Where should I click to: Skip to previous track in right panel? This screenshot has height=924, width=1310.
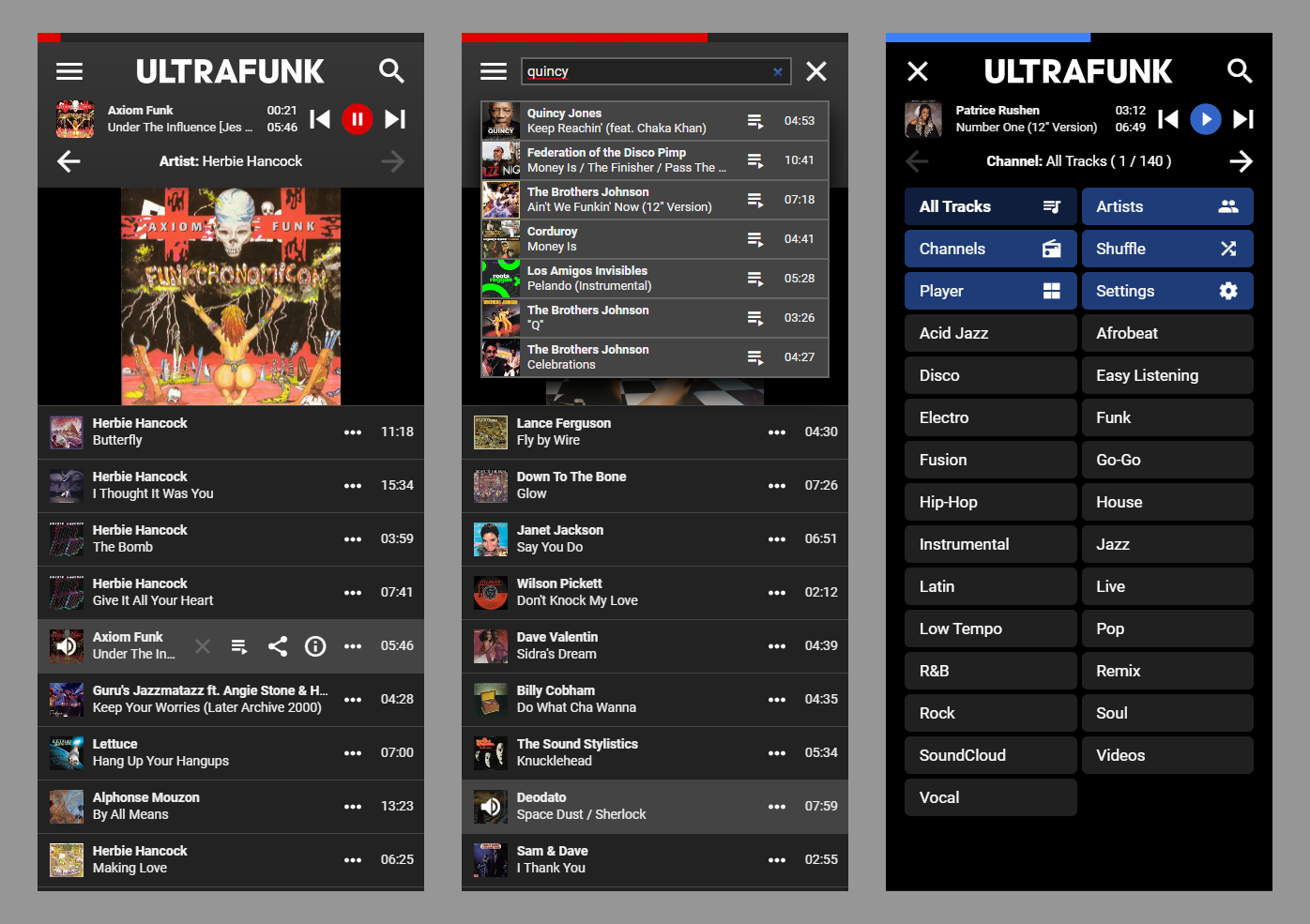tap(1168, 119)
